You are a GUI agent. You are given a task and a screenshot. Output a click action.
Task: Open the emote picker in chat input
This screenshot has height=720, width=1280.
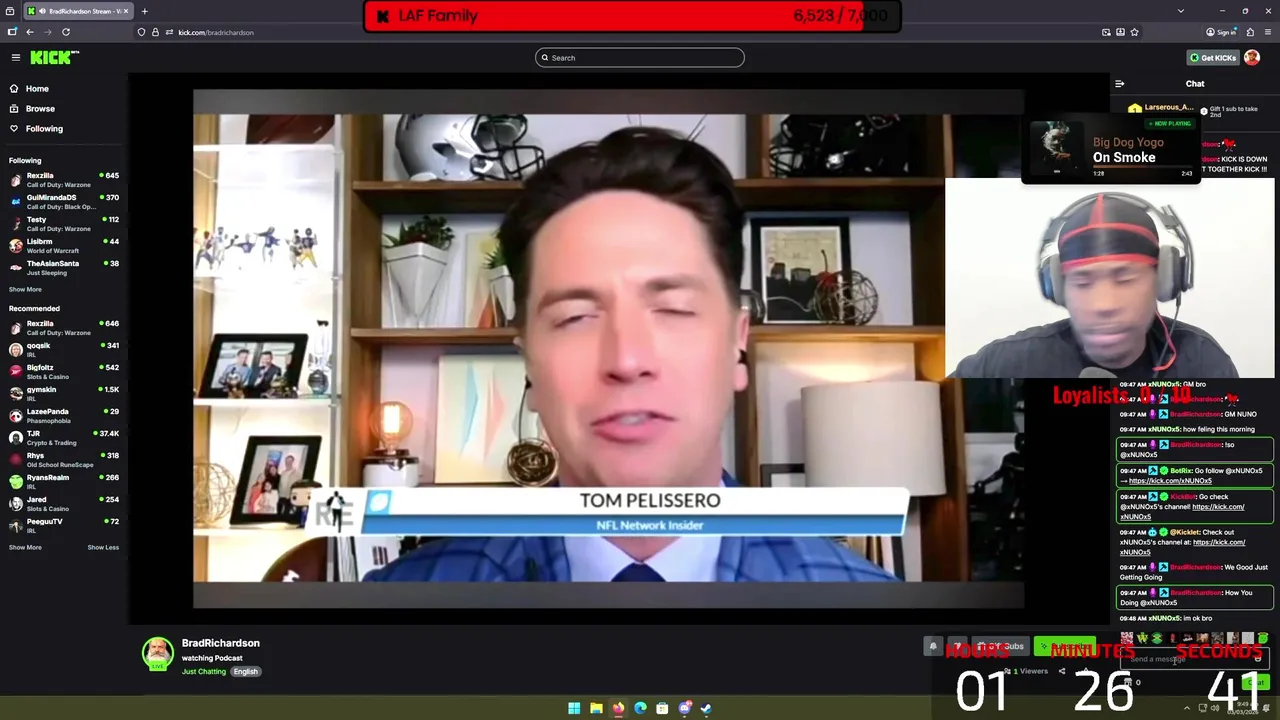point(1258,659)
